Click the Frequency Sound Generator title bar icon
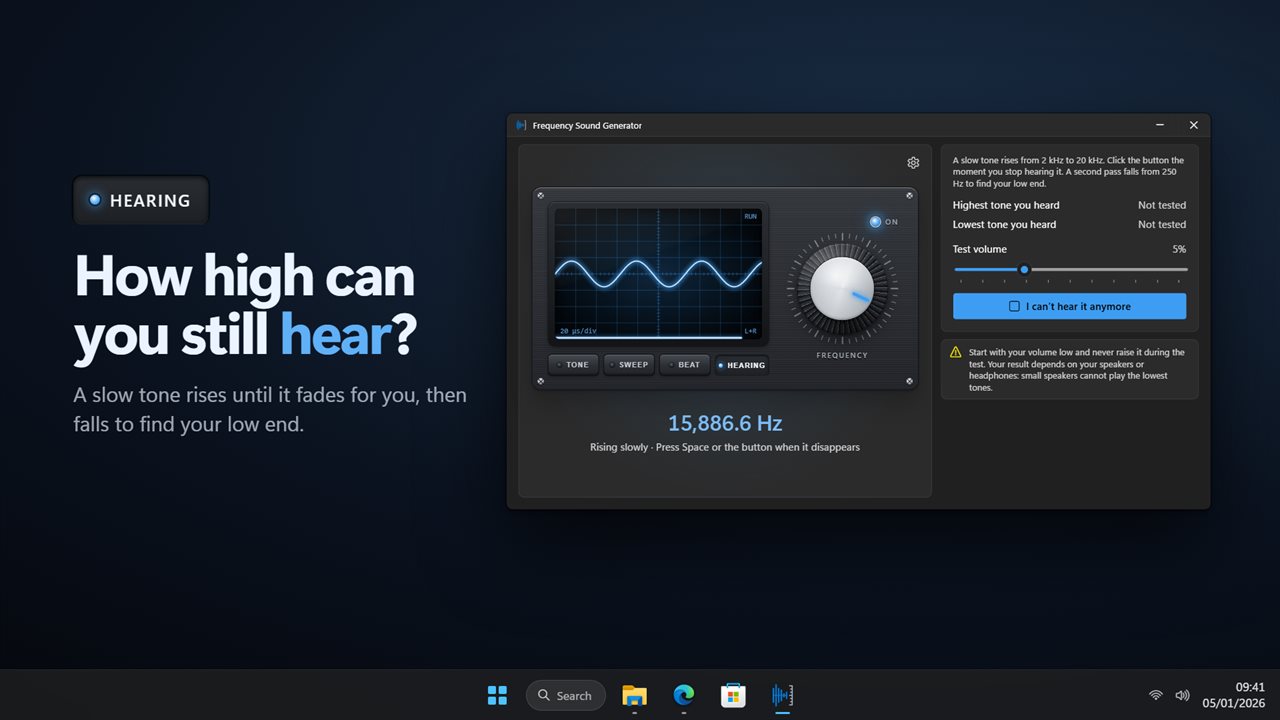This screenshot has height=720, width=1280. tap(521, 125)
